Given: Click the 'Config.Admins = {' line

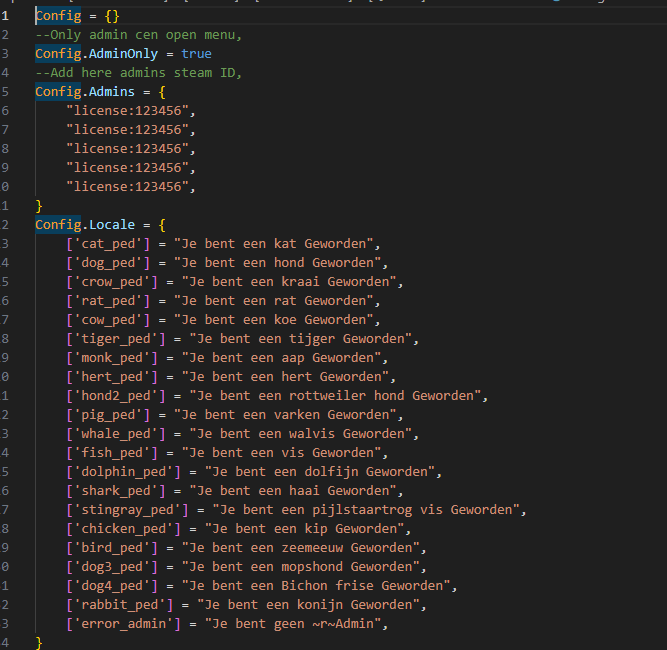Looking at the screenshot, I should 100,92.
